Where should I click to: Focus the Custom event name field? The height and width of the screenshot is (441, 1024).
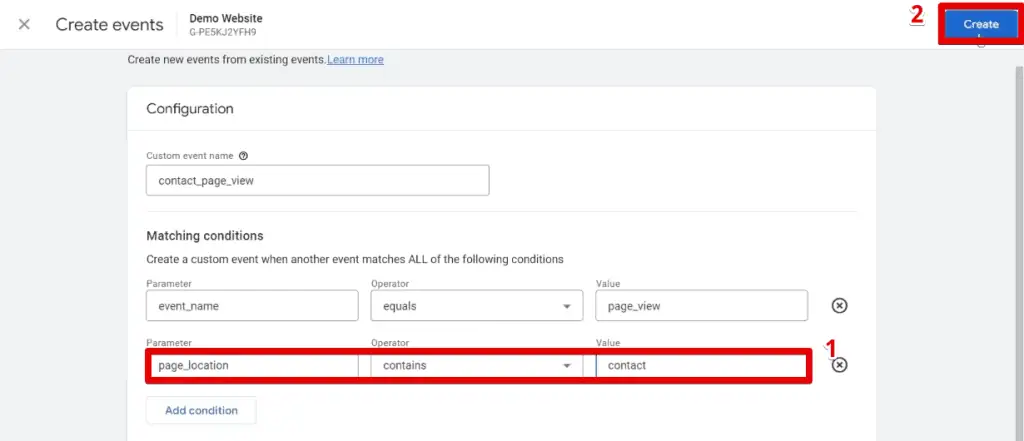(317, 180)
